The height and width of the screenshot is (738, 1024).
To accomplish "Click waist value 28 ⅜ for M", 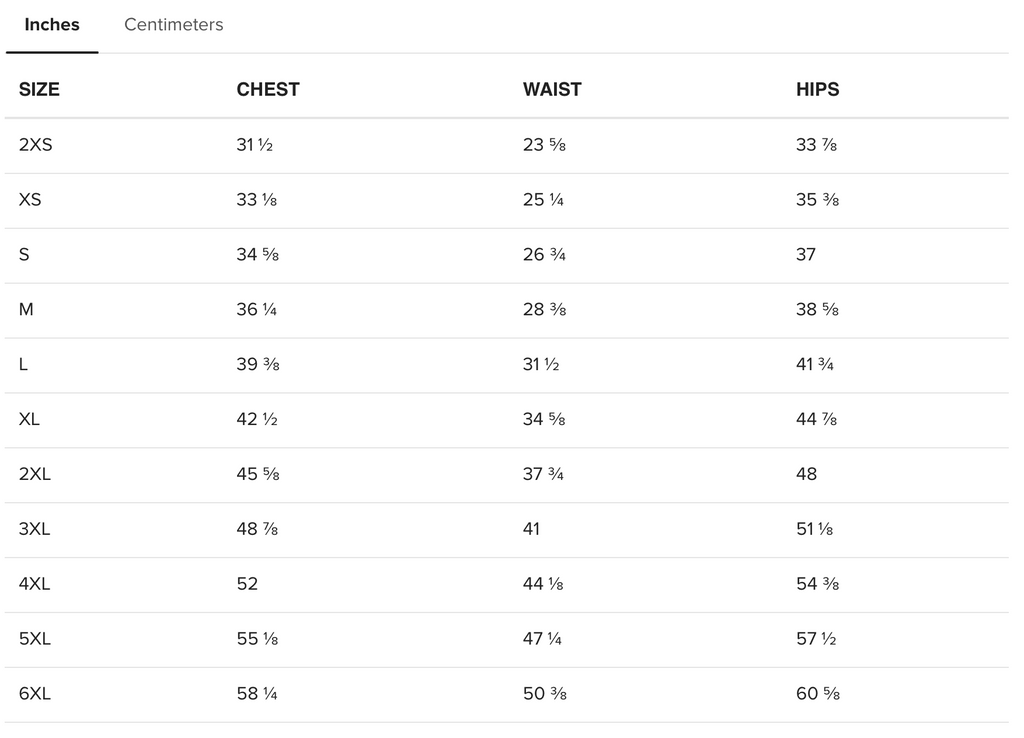I will pos(544,310).
